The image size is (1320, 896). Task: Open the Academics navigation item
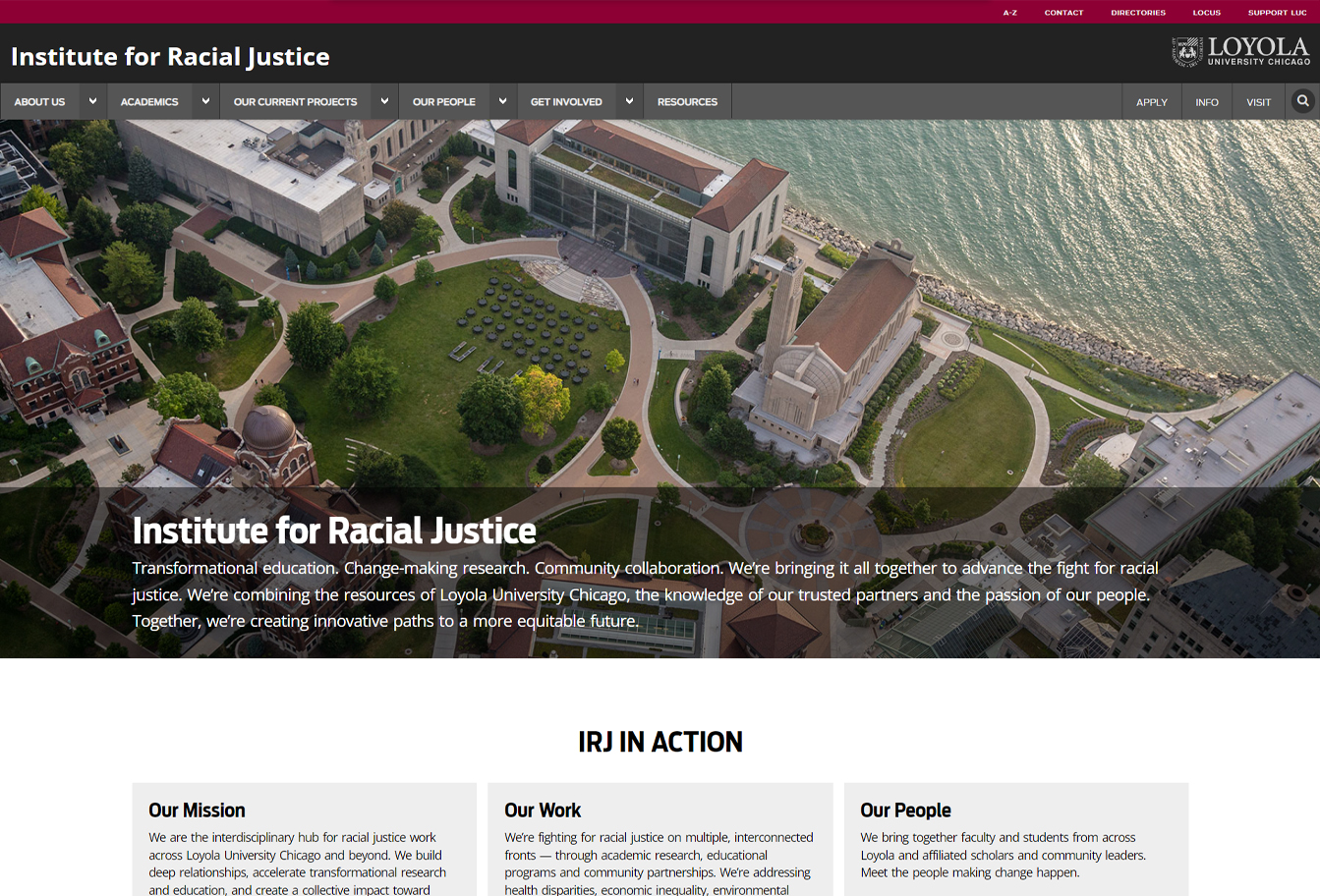149,102
